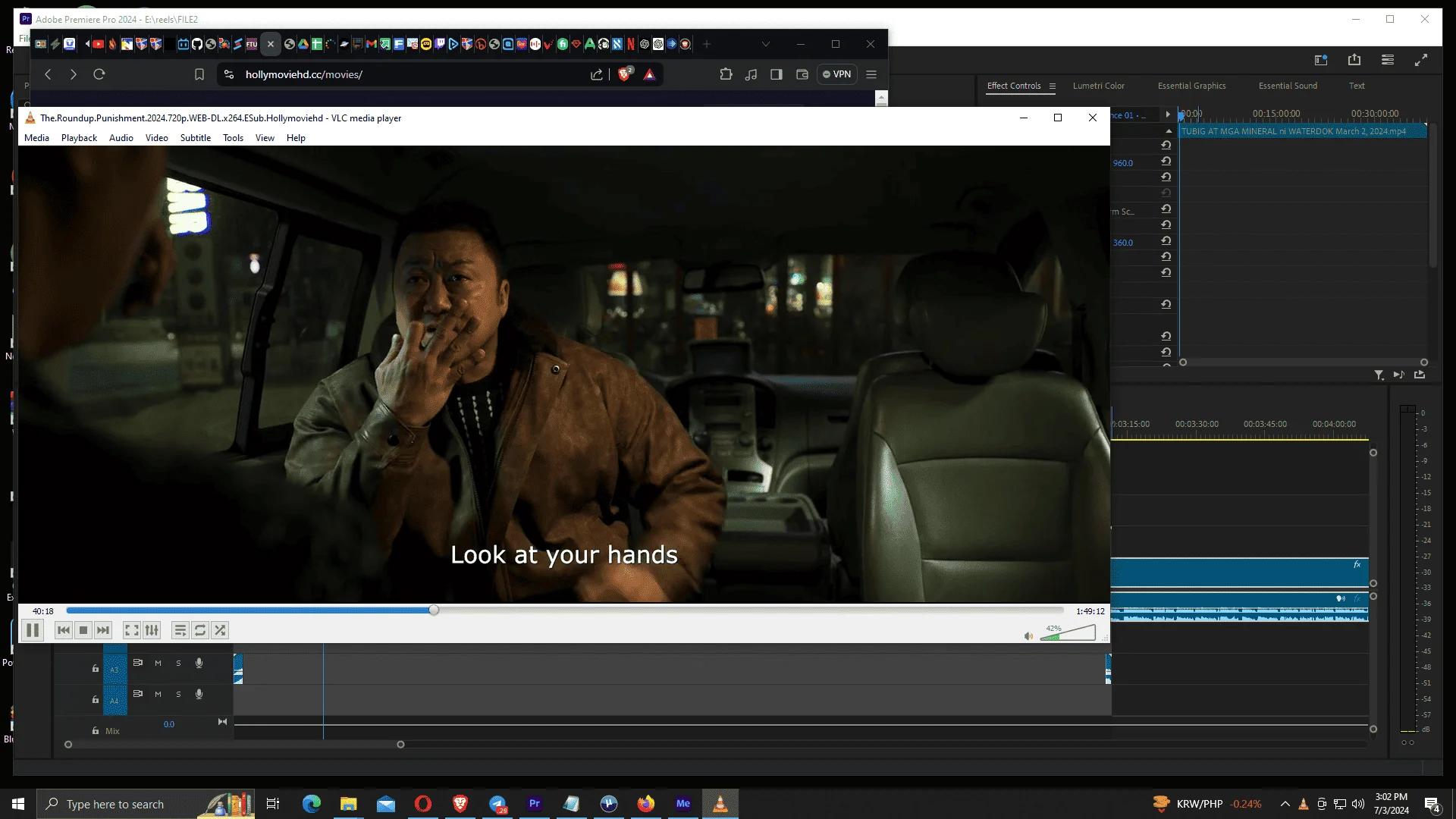This screenshot has height=819, width=1456.
Task: Stop the VLC video
Action: coord(83,630)
